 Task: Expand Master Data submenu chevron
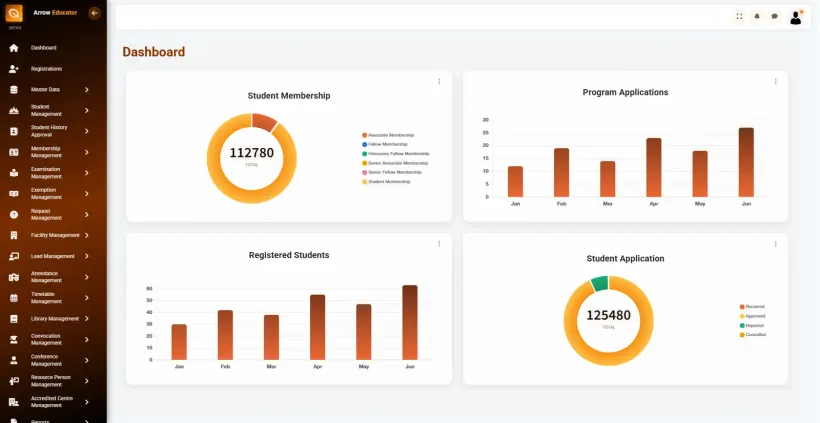[x=87, y=89]
